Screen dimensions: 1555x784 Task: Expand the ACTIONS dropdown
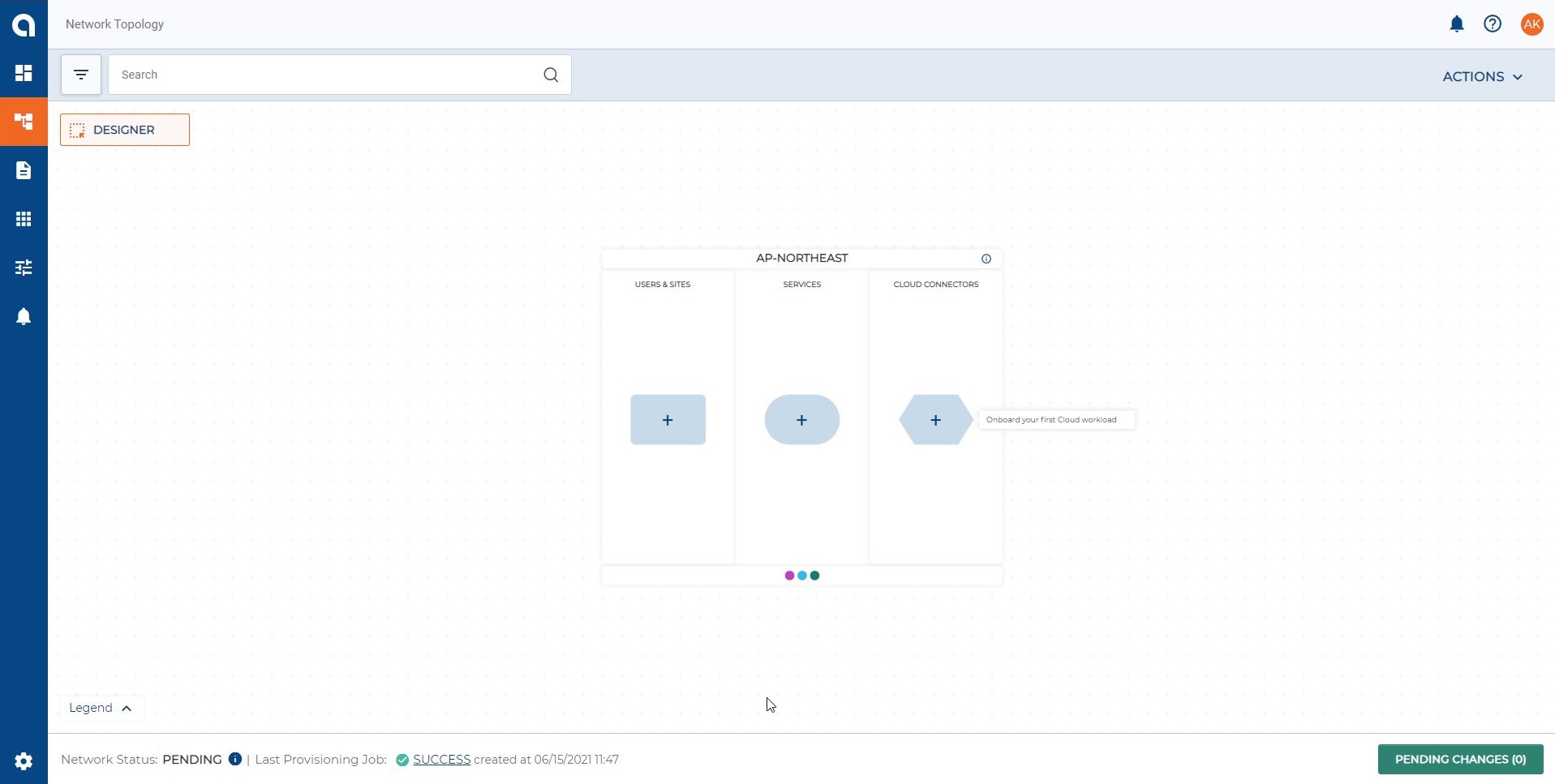1482,76
